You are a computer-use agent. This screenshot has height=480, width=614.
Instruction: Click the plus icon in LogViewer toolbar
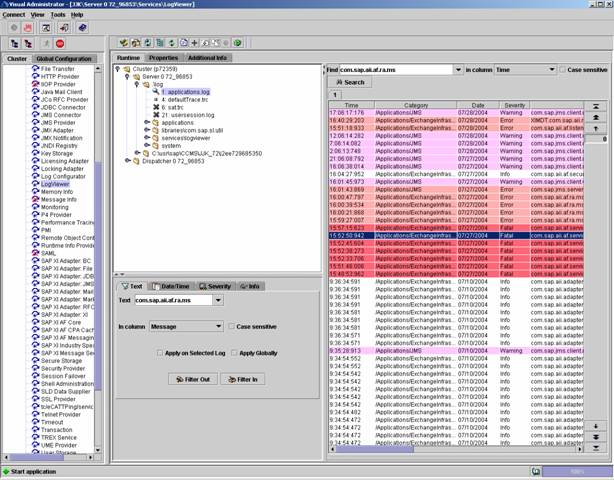click(x=194, y=43)
